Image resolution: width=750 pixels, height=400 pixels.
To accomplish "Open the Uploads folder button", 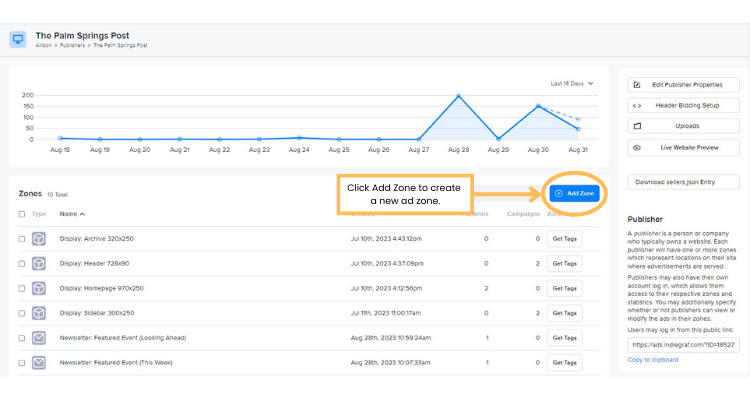I will tap(682, 126).
